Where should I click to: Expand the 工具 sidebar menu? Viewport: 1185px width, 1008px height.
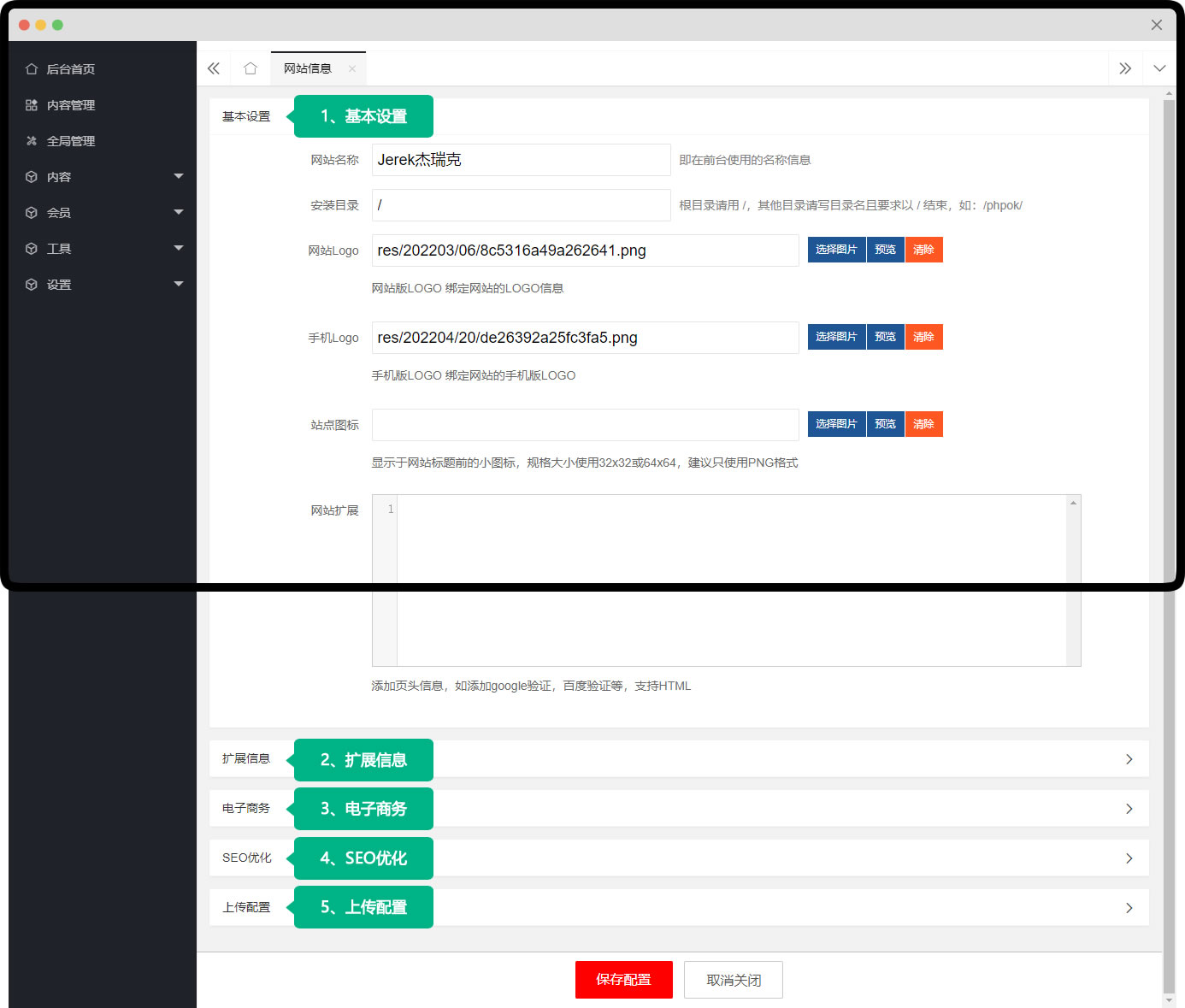[x=103, y=249]
